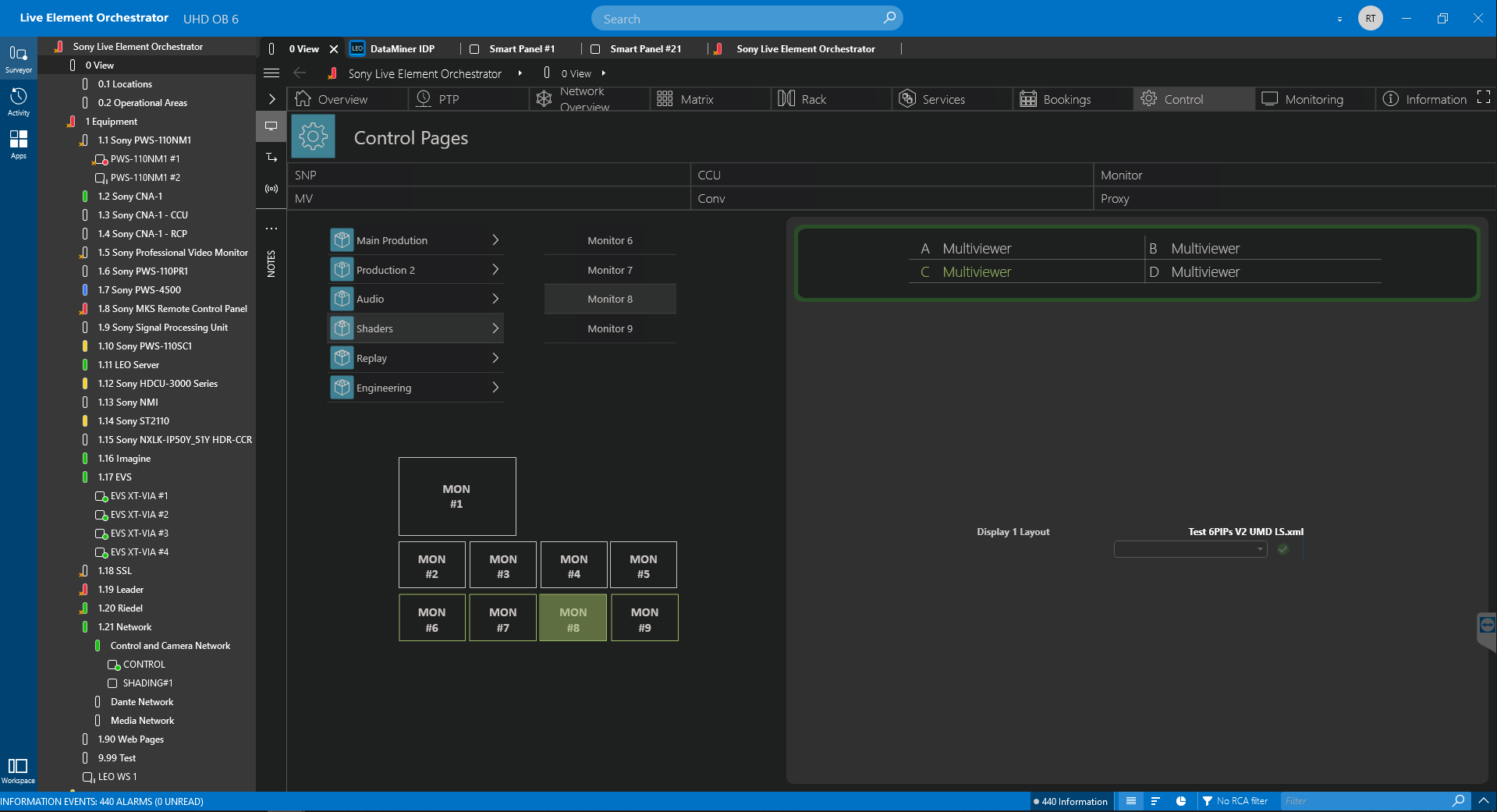
Task: Switch to the Smart Panel #21 tab
Action: click(645, 48)
